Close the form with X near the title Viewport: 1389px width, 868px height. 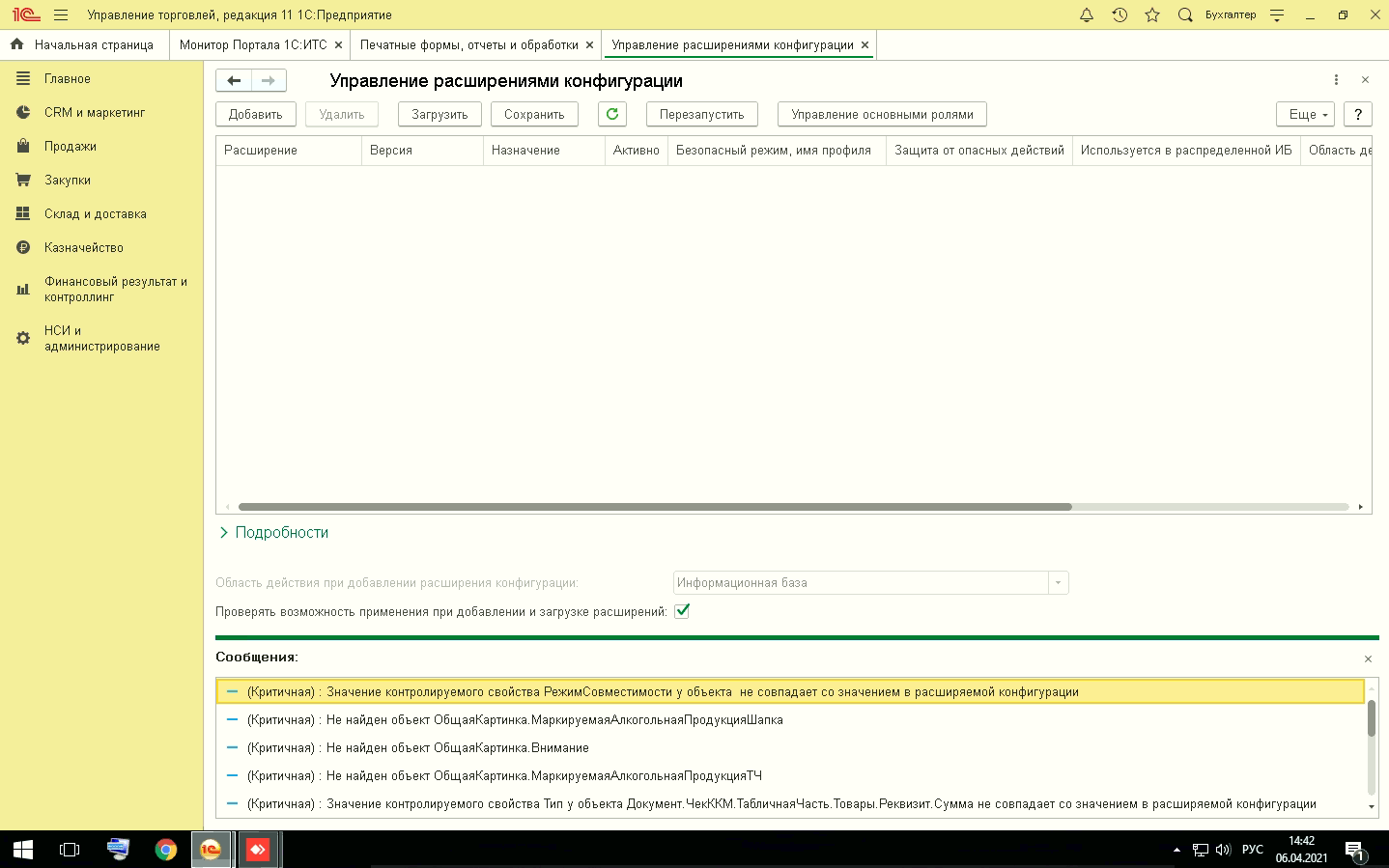point(1365,80)
